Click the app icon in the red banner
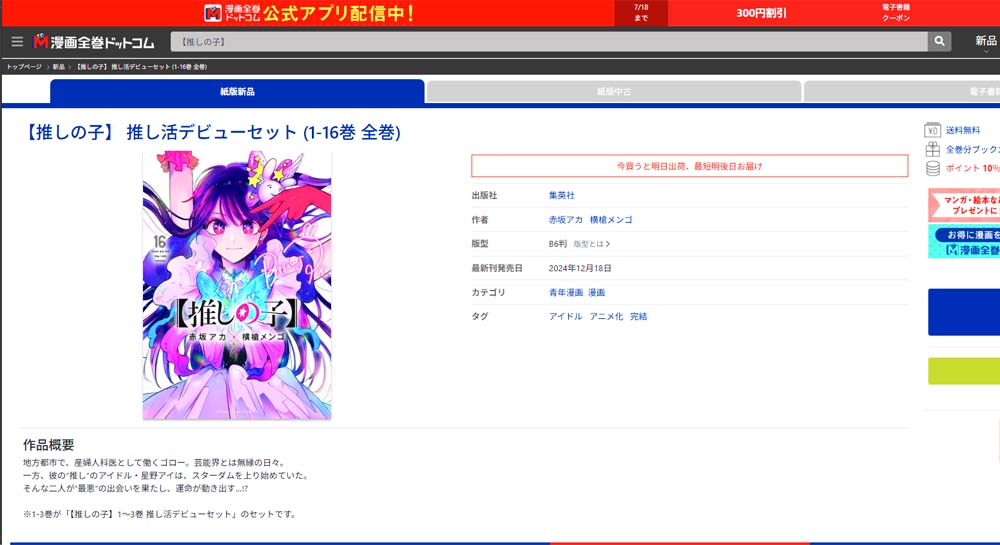 point(213,13)
